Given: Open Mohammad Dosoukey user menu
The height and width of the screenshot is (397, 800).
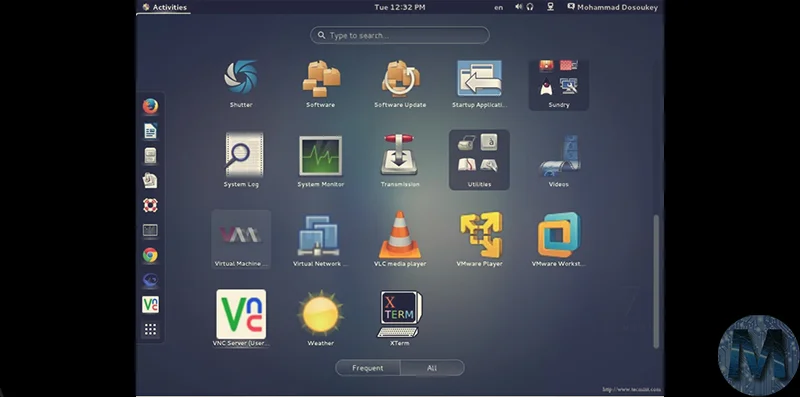Looking at the screenshot, I should point(612,7).
